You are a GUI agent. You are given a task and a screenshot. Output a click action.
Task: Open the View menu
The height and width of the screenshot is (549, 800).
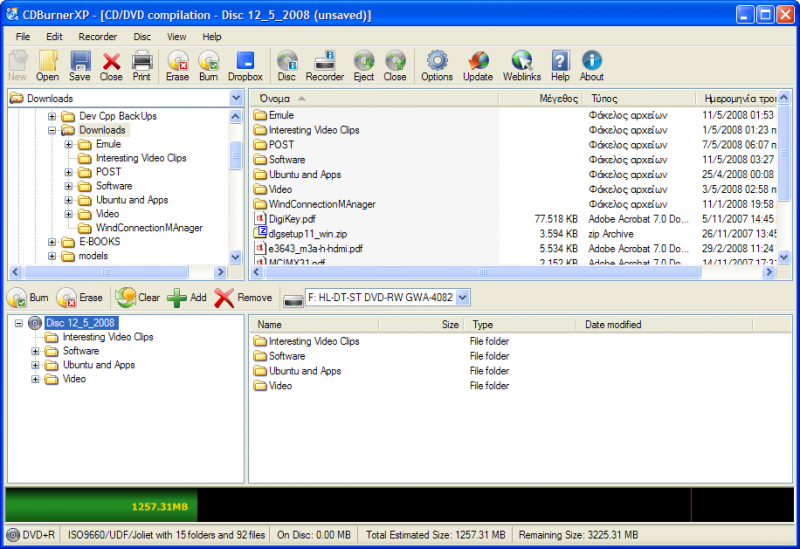point(176,36)
